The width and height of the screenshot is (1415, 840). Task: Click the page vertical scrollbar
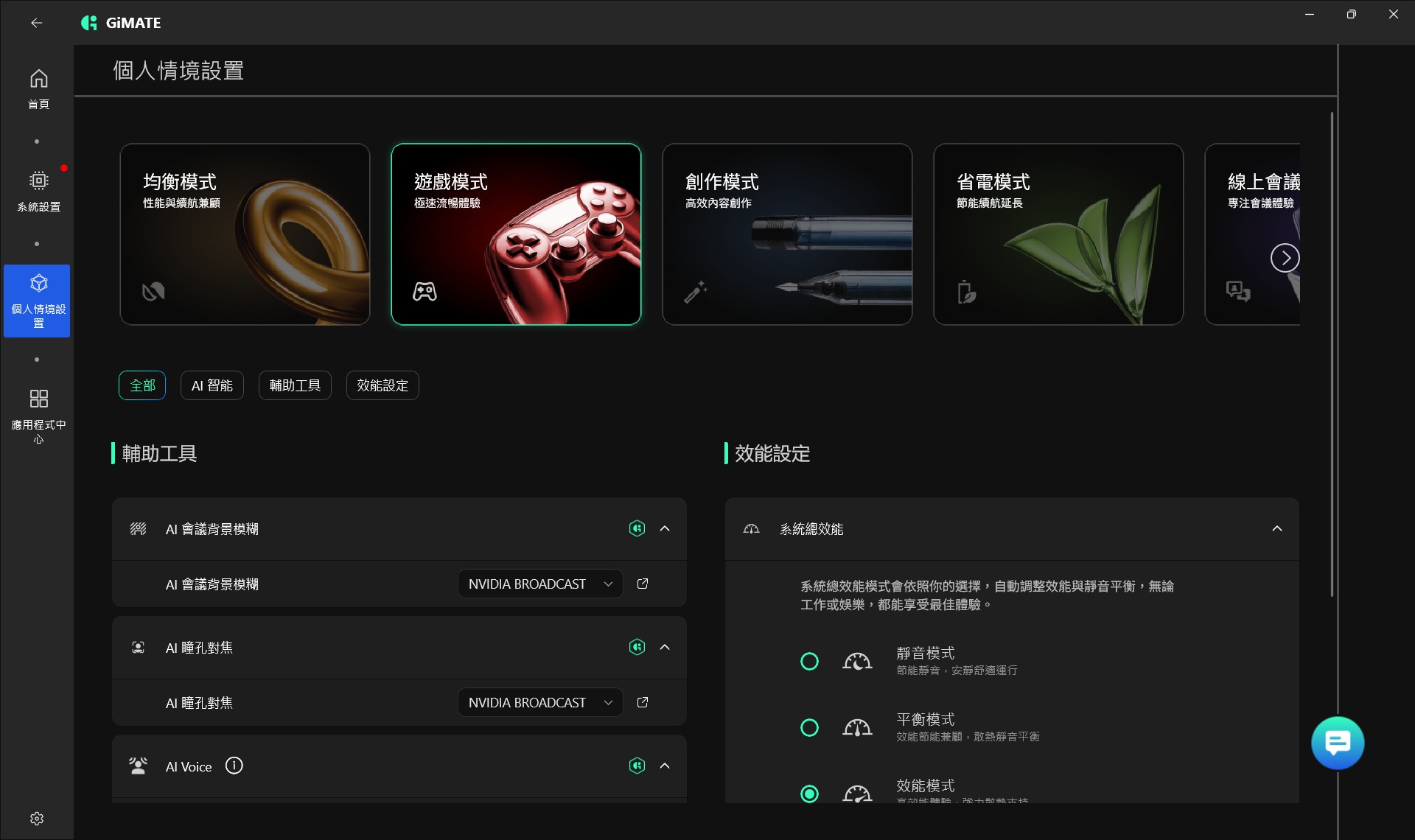1332,354
